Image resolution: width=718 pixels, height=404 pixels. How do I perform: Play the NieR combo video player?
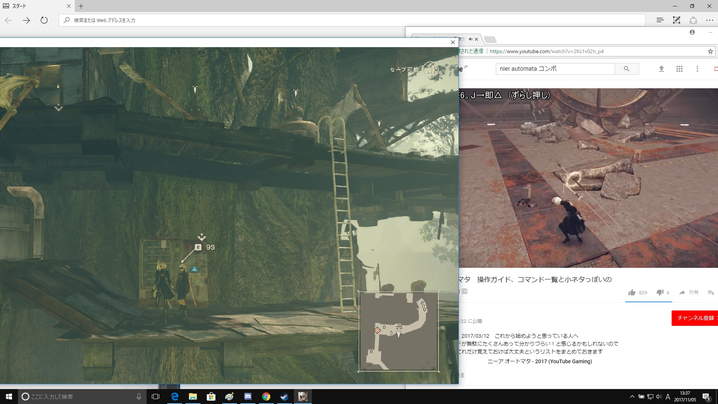(x=588, y=178)
